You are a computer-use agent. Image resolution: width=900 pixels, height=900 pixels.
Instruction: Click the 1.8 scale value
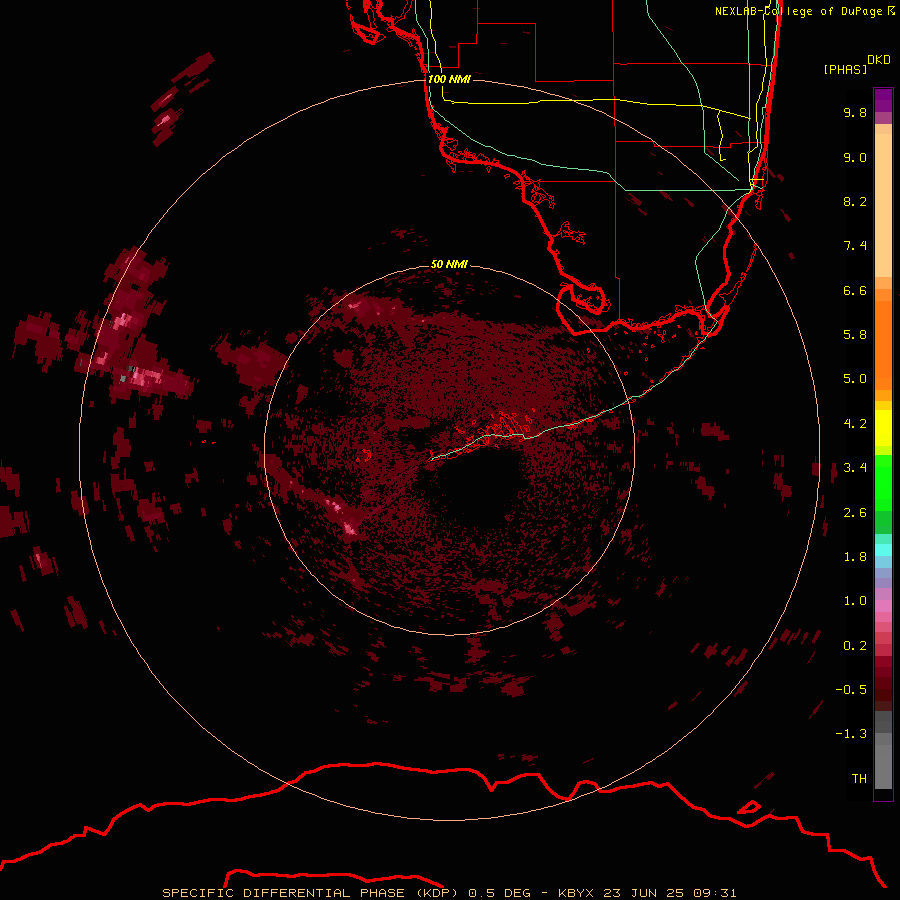pyautogui.click(x=855, y=557)
